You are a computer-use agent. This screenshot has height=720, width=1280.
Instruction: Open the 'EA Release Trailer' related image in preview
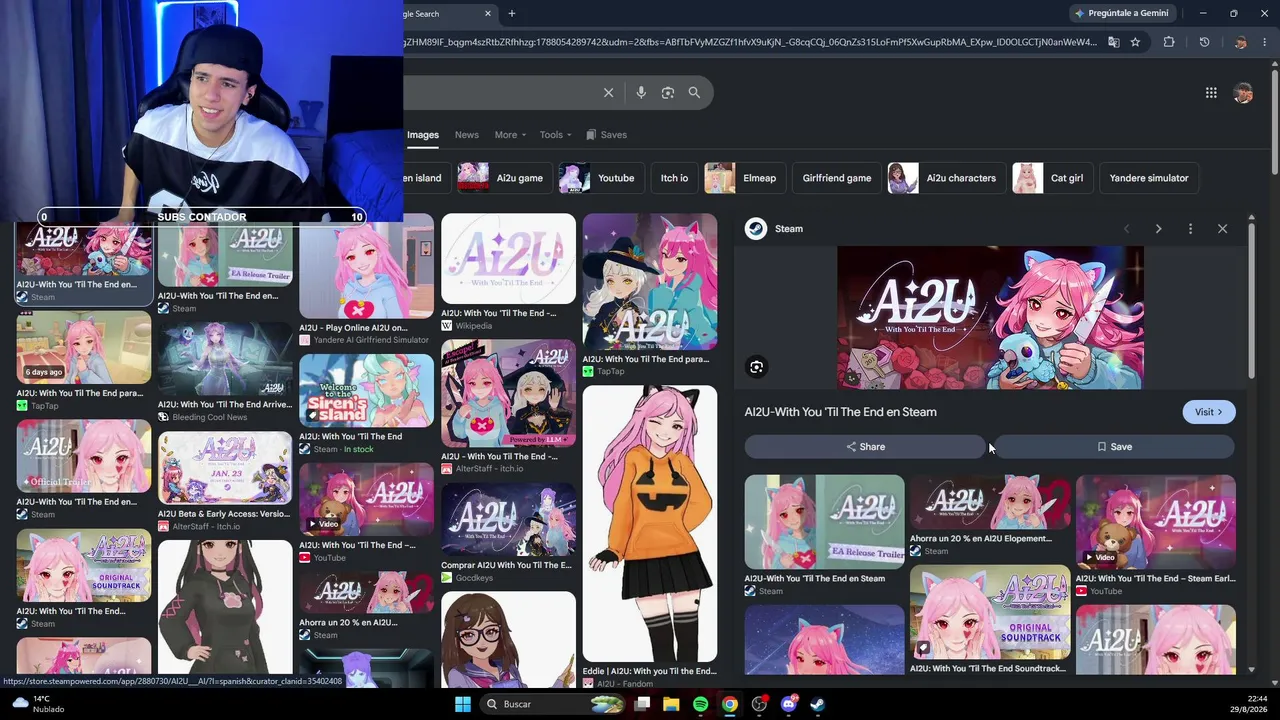tap(824, 522)
